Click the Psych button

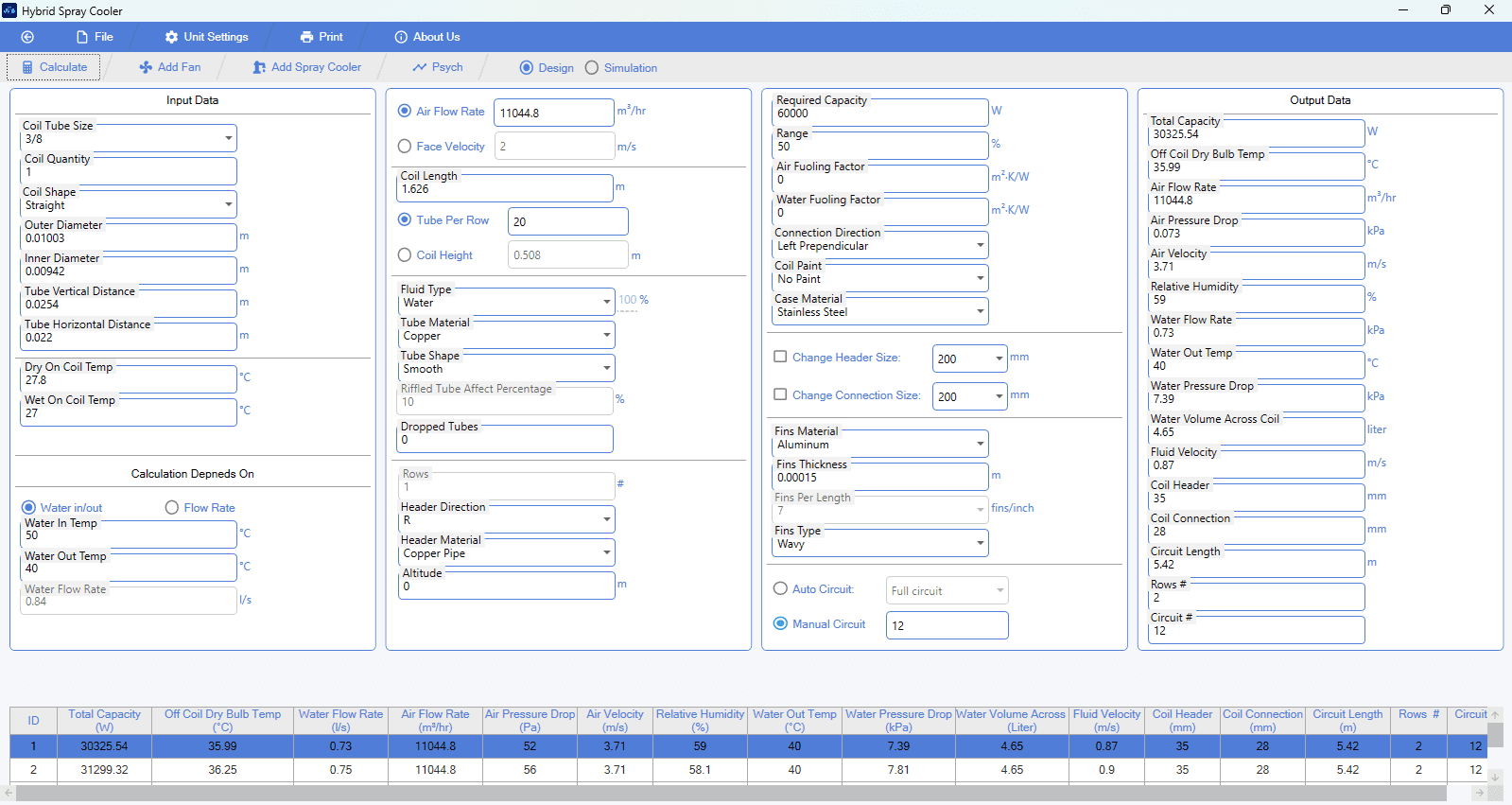pyautogui.click(x=438, y=67)
